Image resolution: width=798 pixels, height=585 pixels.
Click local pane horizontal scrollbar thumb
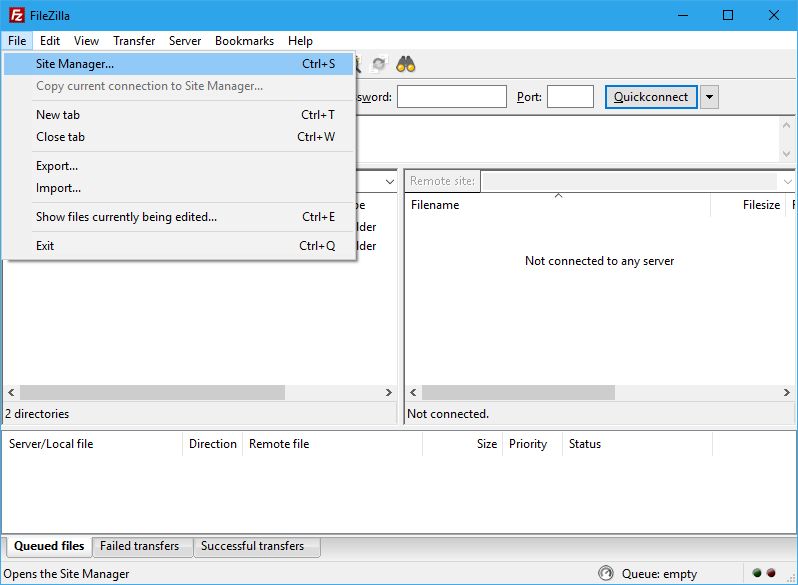(152, 393)
